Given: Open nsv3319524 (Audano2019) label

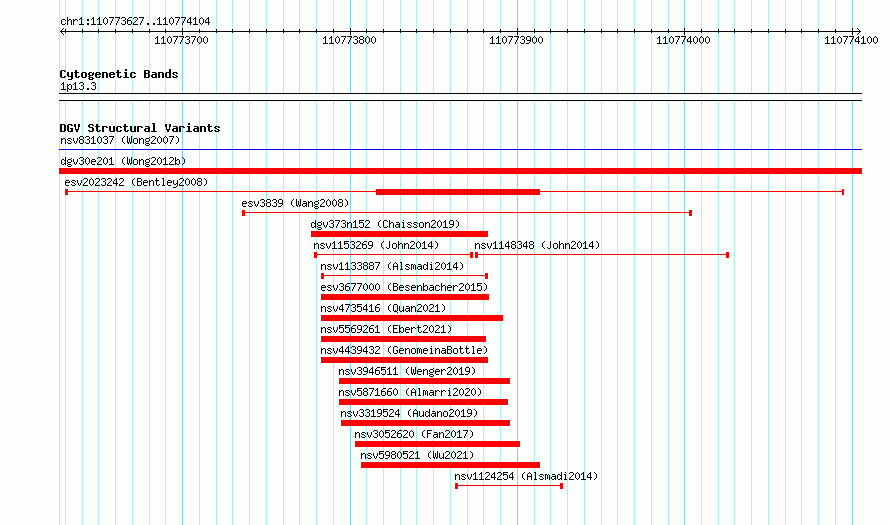Looking at the screenshot, I should point(409,413).
